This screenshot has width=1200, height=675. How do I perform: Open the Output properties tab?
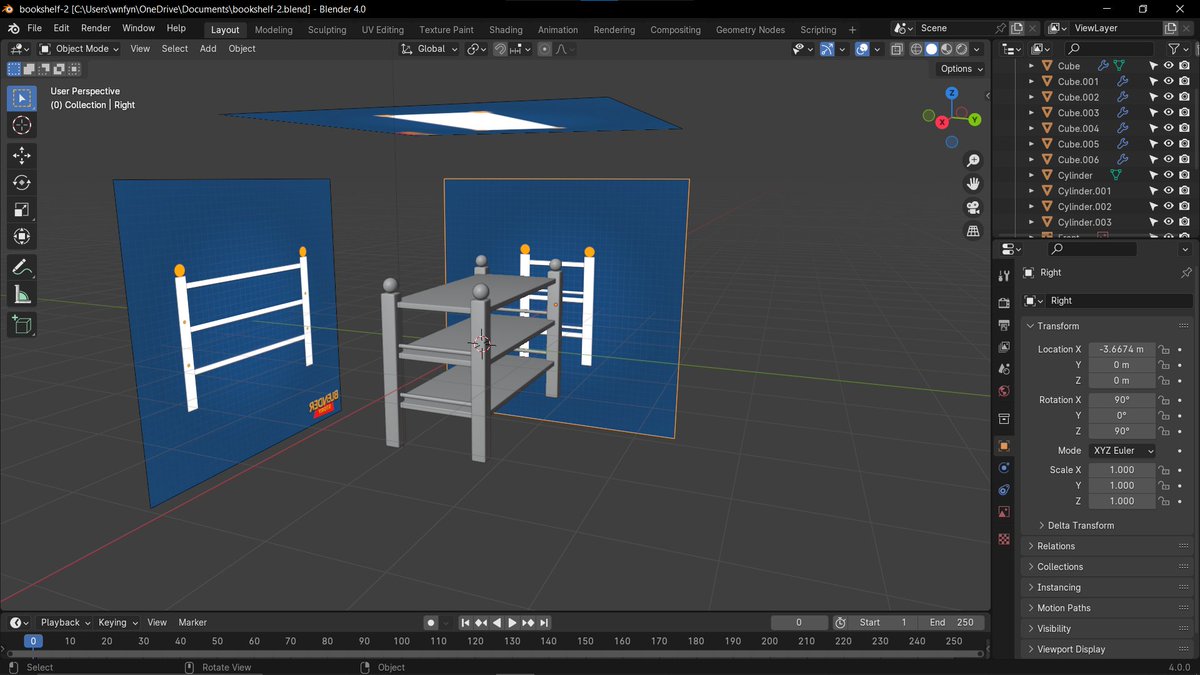click(x=1004, y=325)
